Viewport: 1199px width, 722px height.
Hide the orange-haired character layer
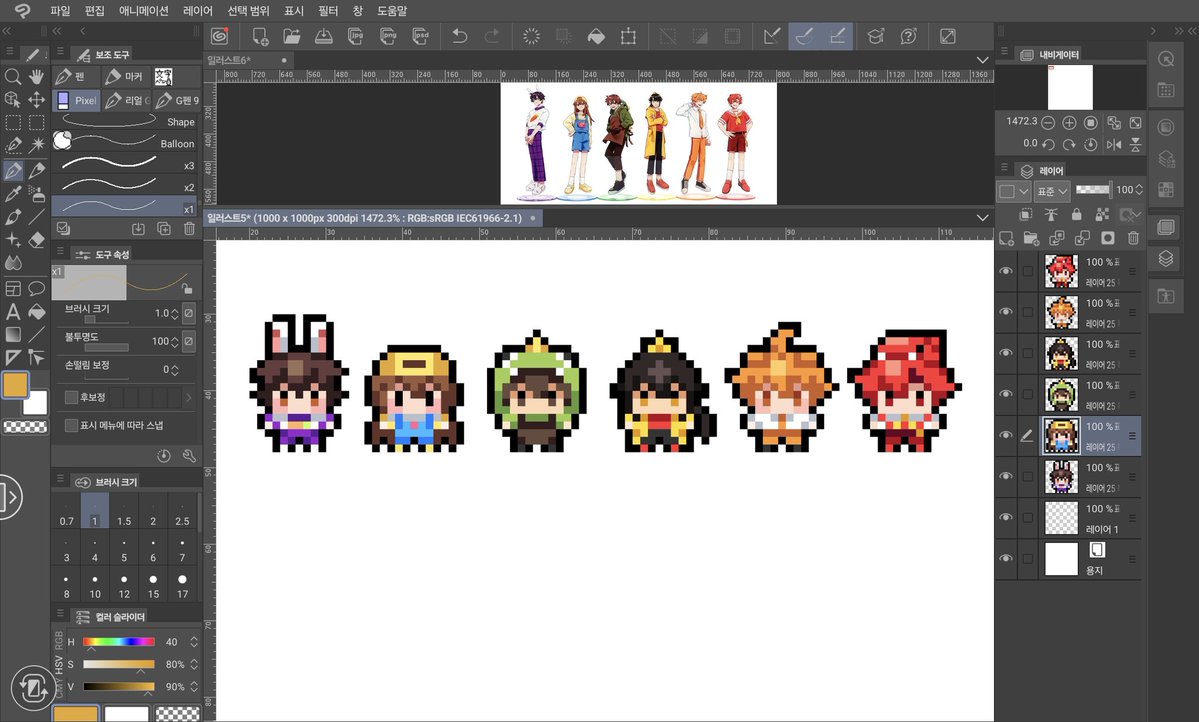click(1006, 312)
